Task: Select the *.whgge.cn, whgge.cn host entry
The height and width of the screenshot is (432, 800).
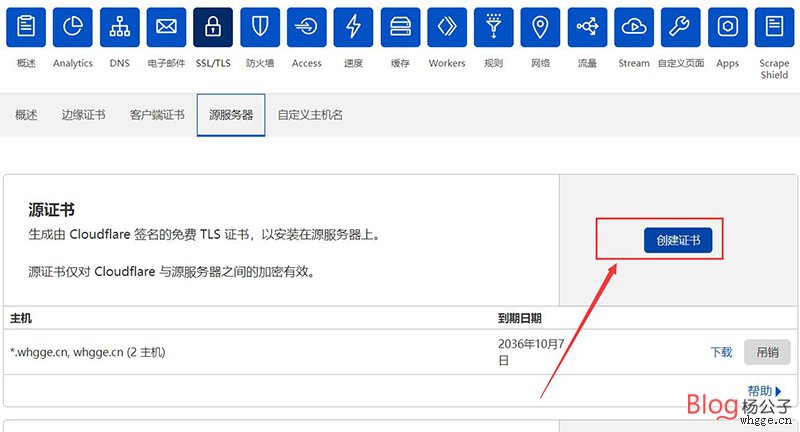Action: click(88, 352)
